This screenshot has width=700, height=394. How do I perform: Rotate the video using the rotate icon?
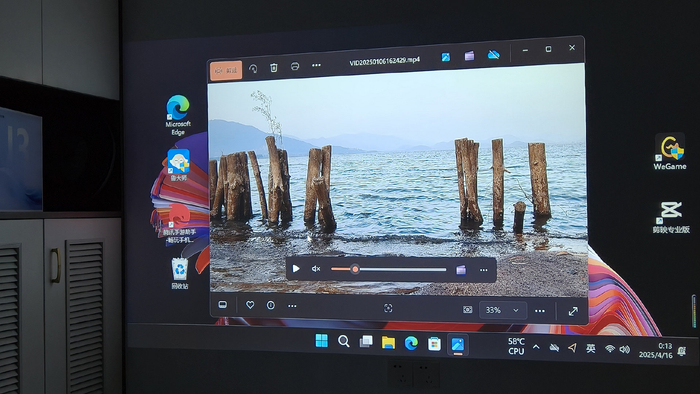click(x=253, y=68)
